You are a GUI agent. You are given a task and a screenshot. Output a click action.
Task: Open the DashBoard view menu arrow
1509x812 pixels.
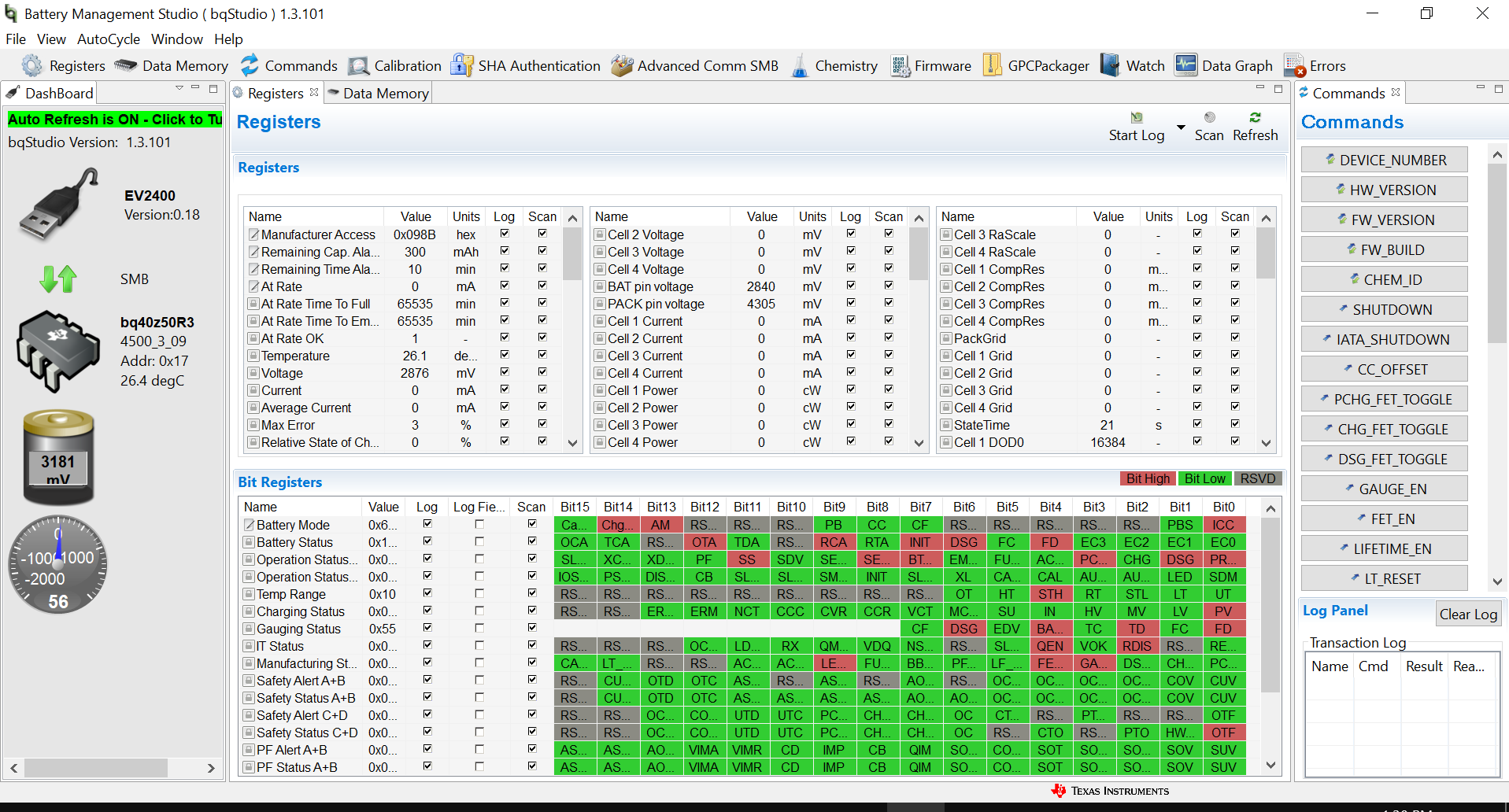point(179,88)
